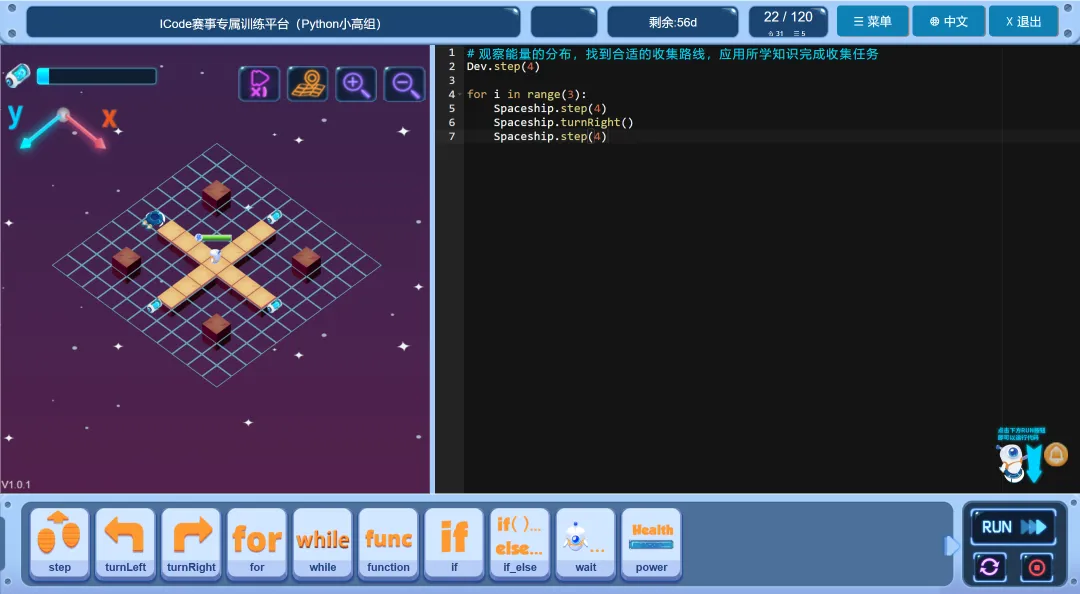
Task: Click the spaceship on the map
Action: tap(155, 220)
